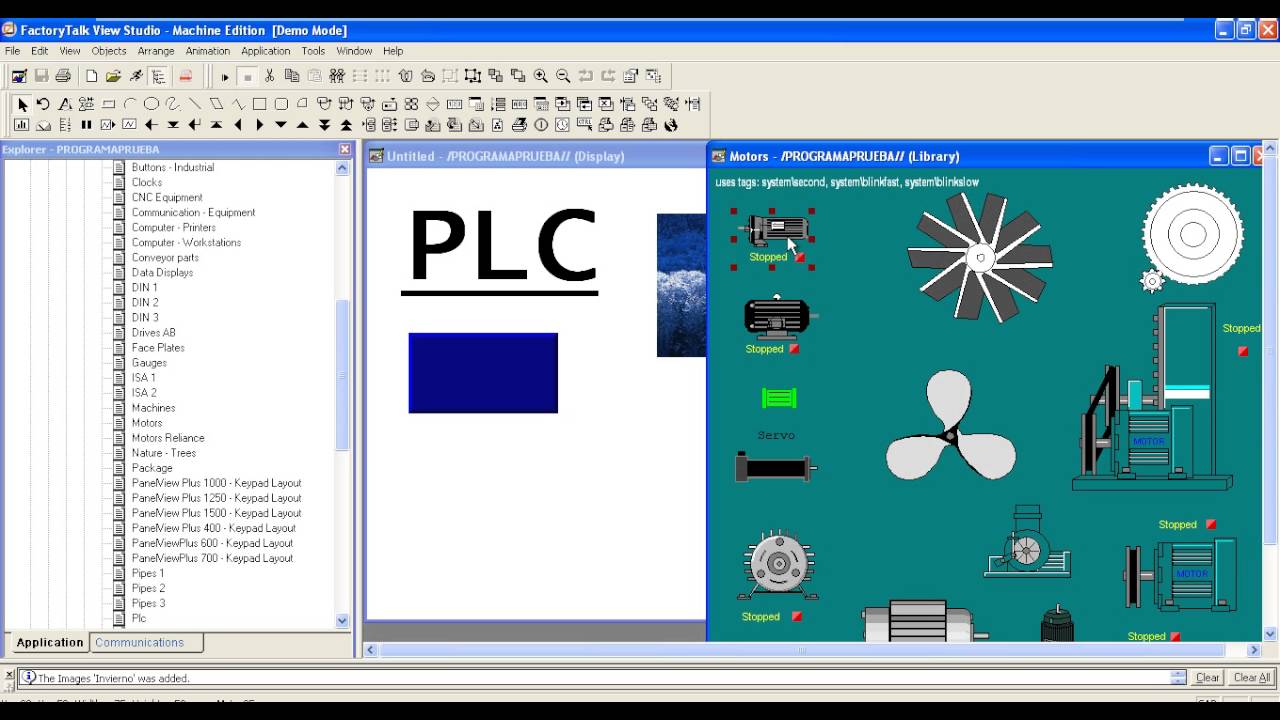Open the File menu

point(12,51)
